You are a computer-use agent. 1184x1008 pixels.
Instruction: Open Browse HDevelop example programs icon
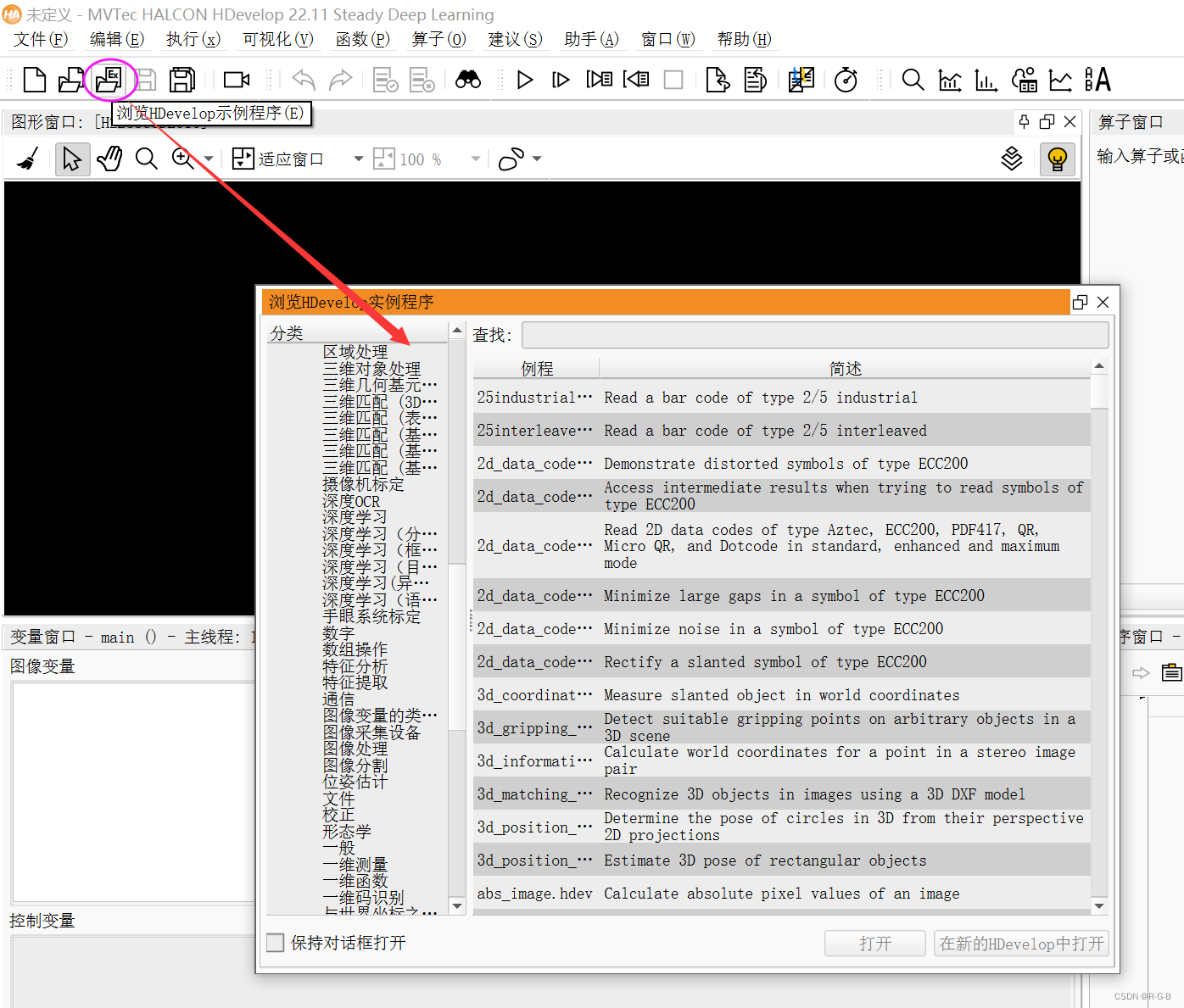tap(109, 80)
